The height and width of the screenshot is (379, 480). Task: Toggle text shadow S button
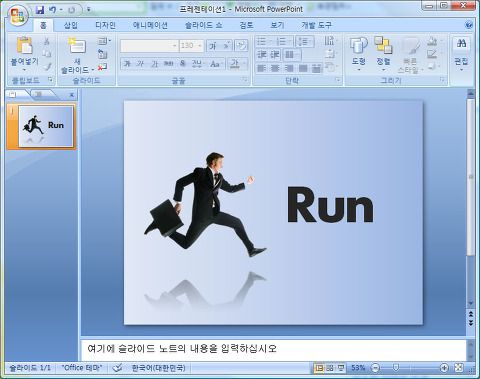(182, 63)
